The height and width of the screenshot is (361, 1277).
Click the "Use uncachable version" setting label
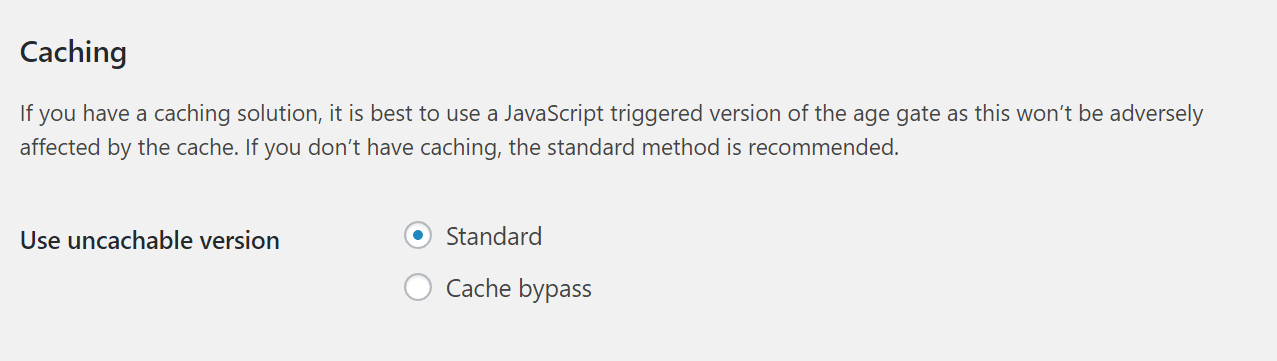point(150,240)
